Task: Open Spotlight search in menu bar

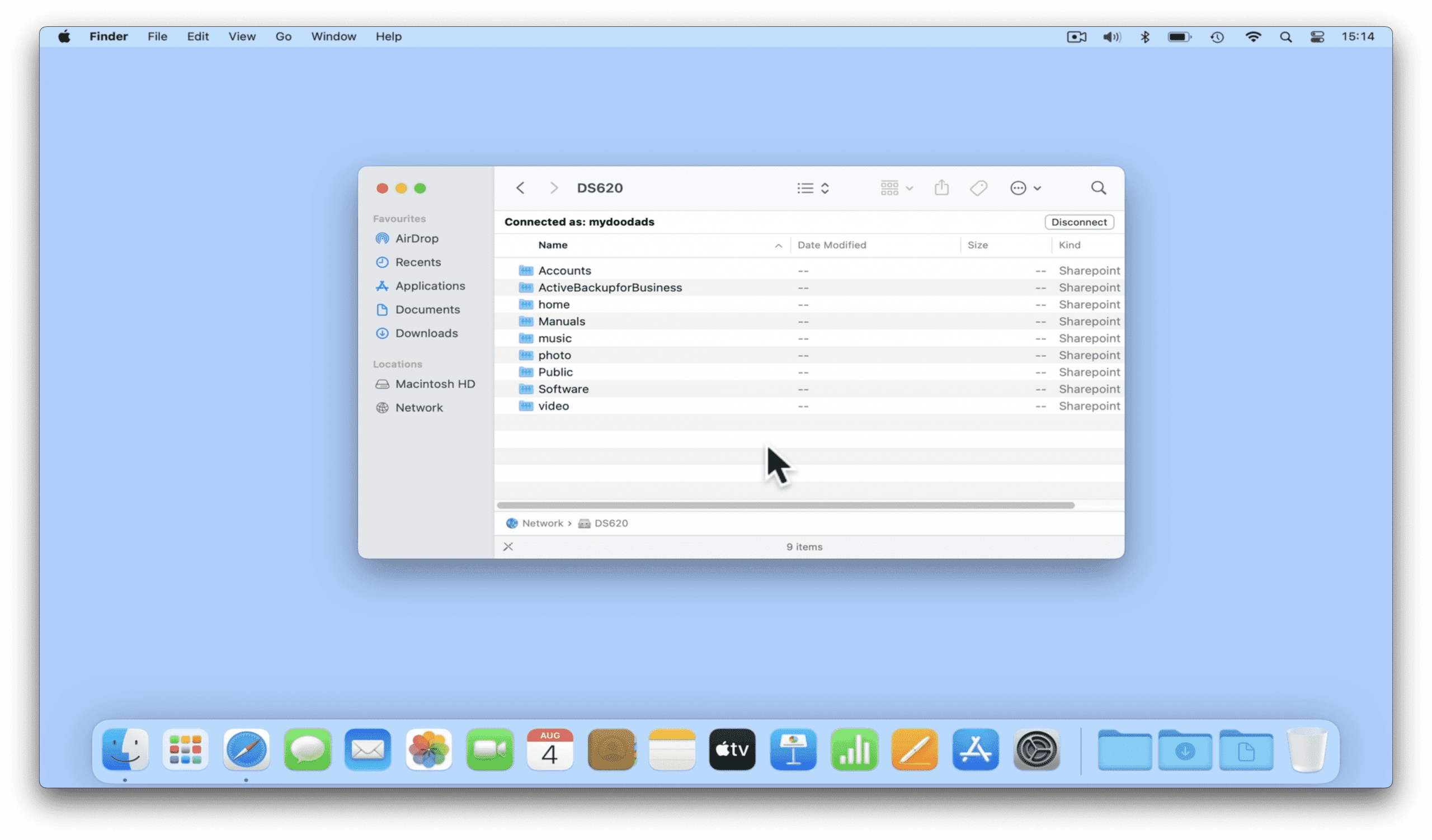Action: (x=1285, y=37)
